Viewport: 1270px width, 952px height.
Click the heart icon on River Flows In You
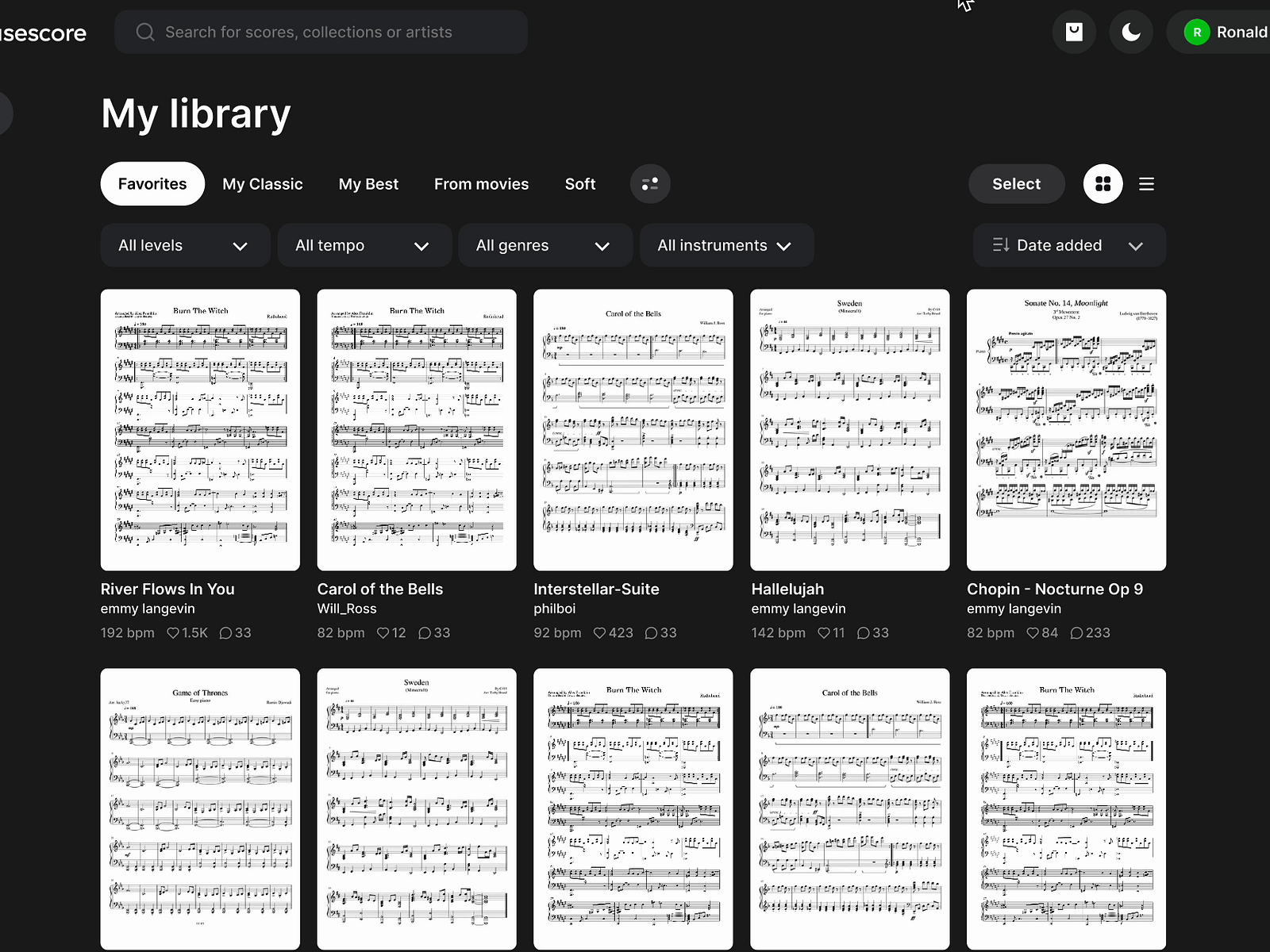(173, 633)
